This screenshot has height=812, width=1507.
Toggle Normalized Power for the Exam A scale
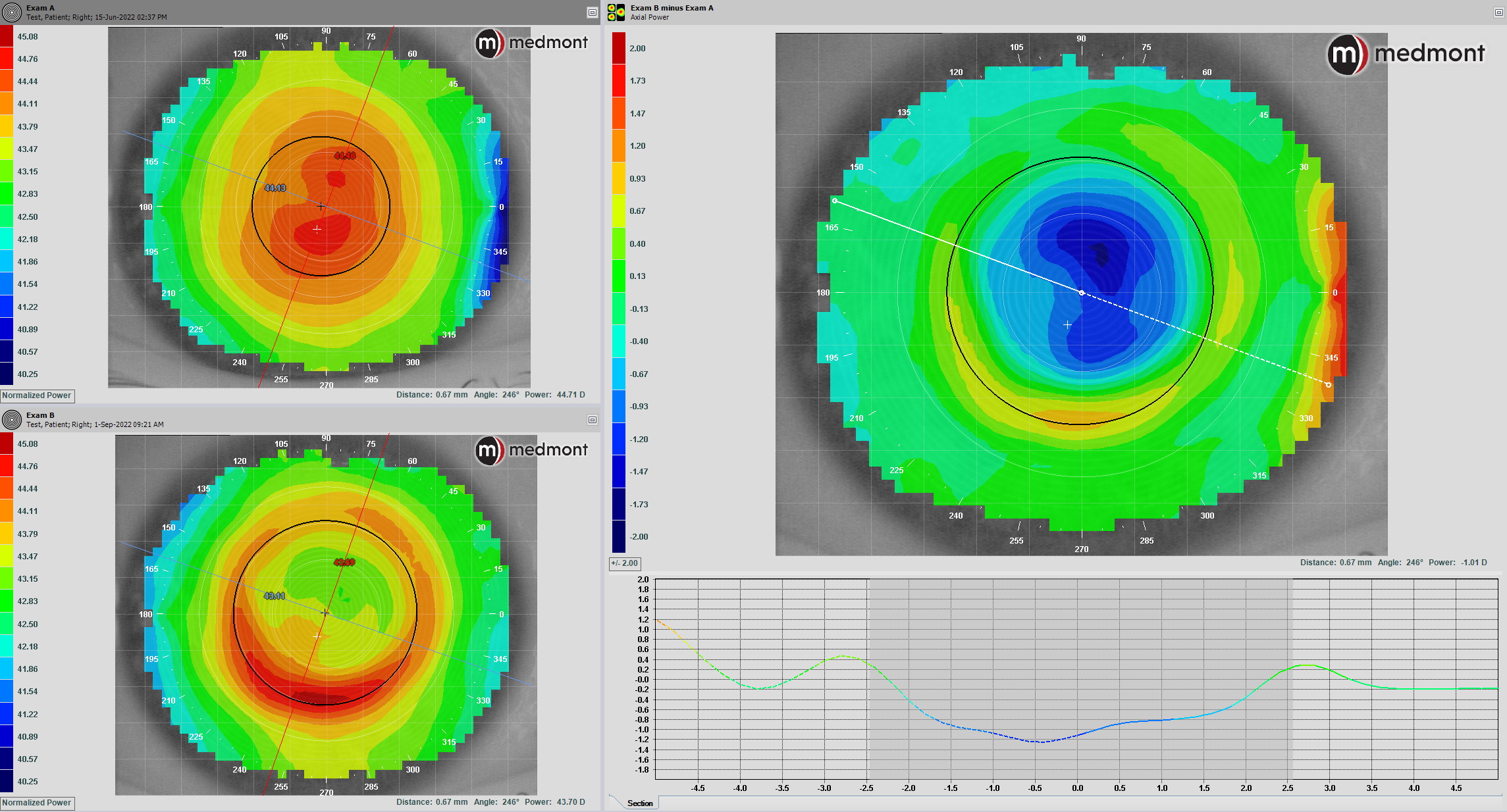point(37,395)
